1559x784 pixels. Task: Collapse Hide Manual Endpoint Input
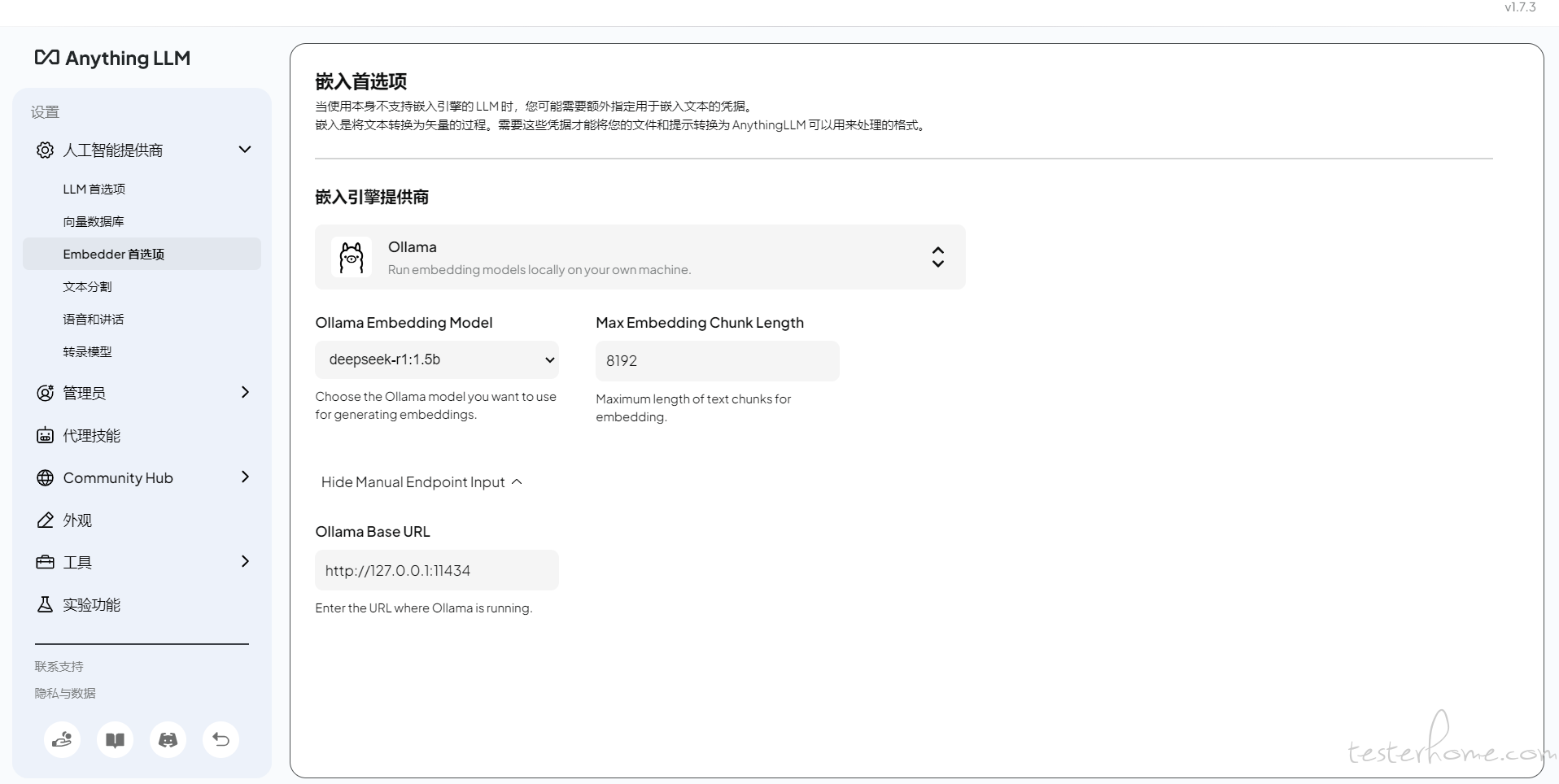[421, 482]
